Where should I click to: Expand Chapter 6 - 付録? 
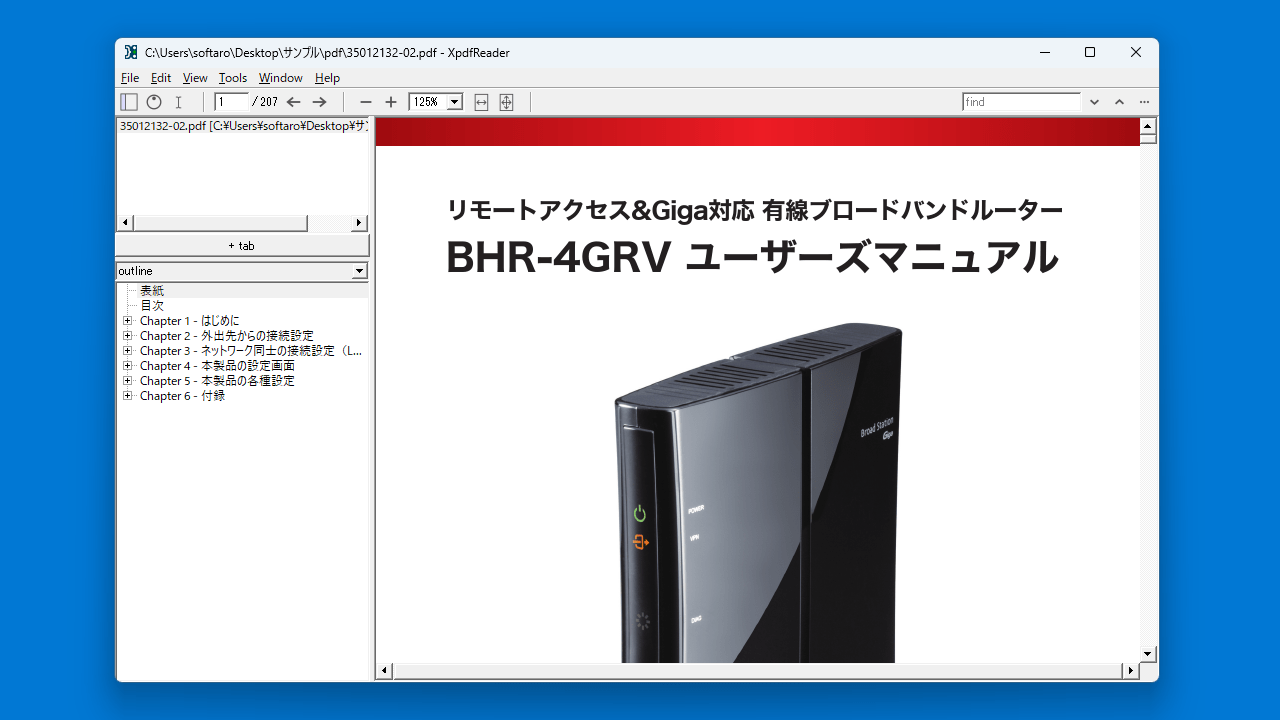coord(127,396)
